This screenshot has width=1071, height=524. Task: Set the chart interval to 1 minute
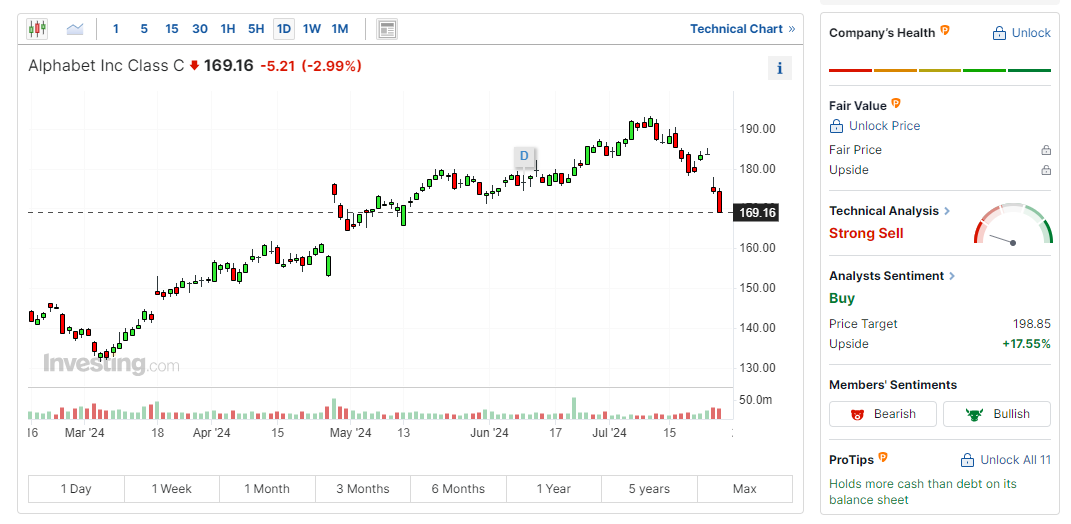point(115,29)
